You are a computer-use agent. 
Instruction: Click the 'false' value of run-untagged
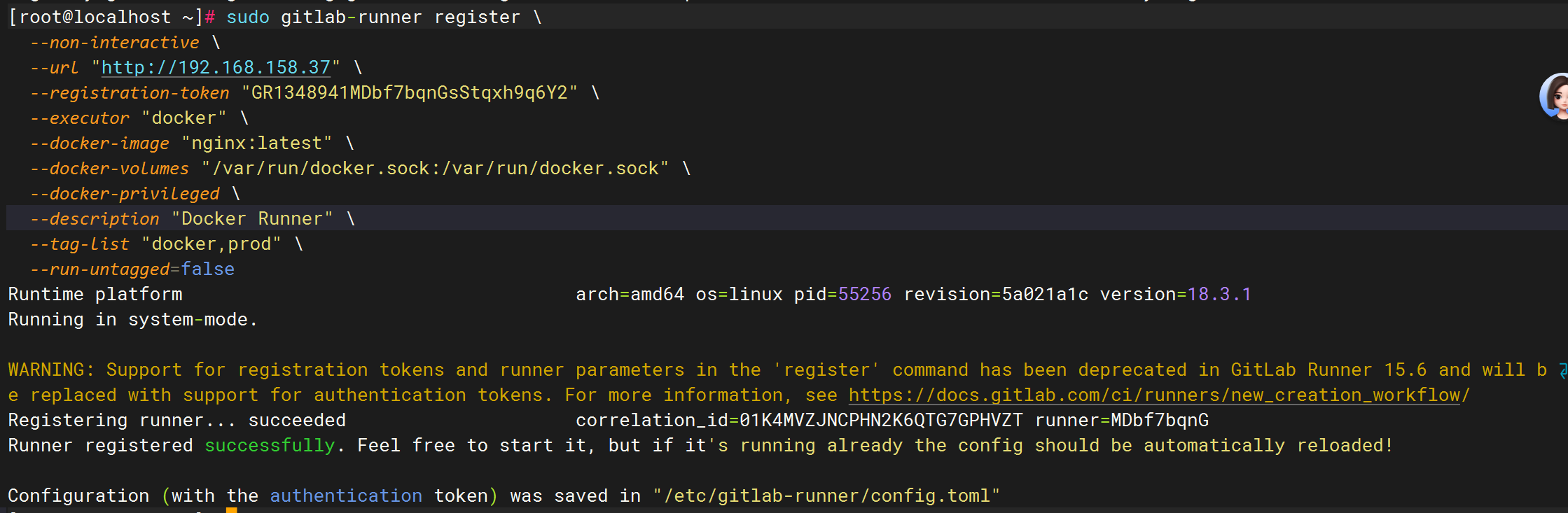[208, 269]
